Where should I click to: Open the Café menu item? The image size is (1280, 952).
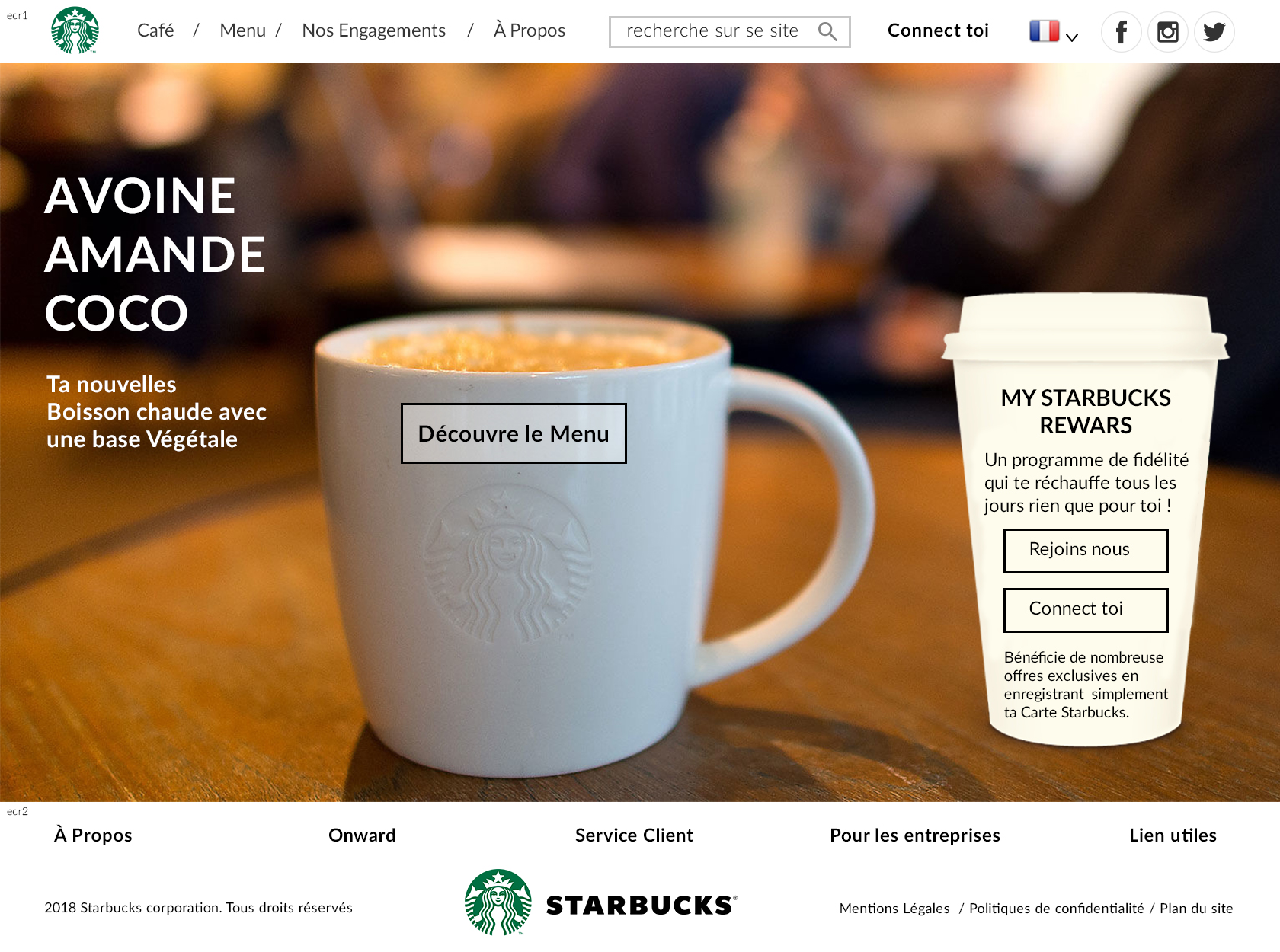coord(155,30)
